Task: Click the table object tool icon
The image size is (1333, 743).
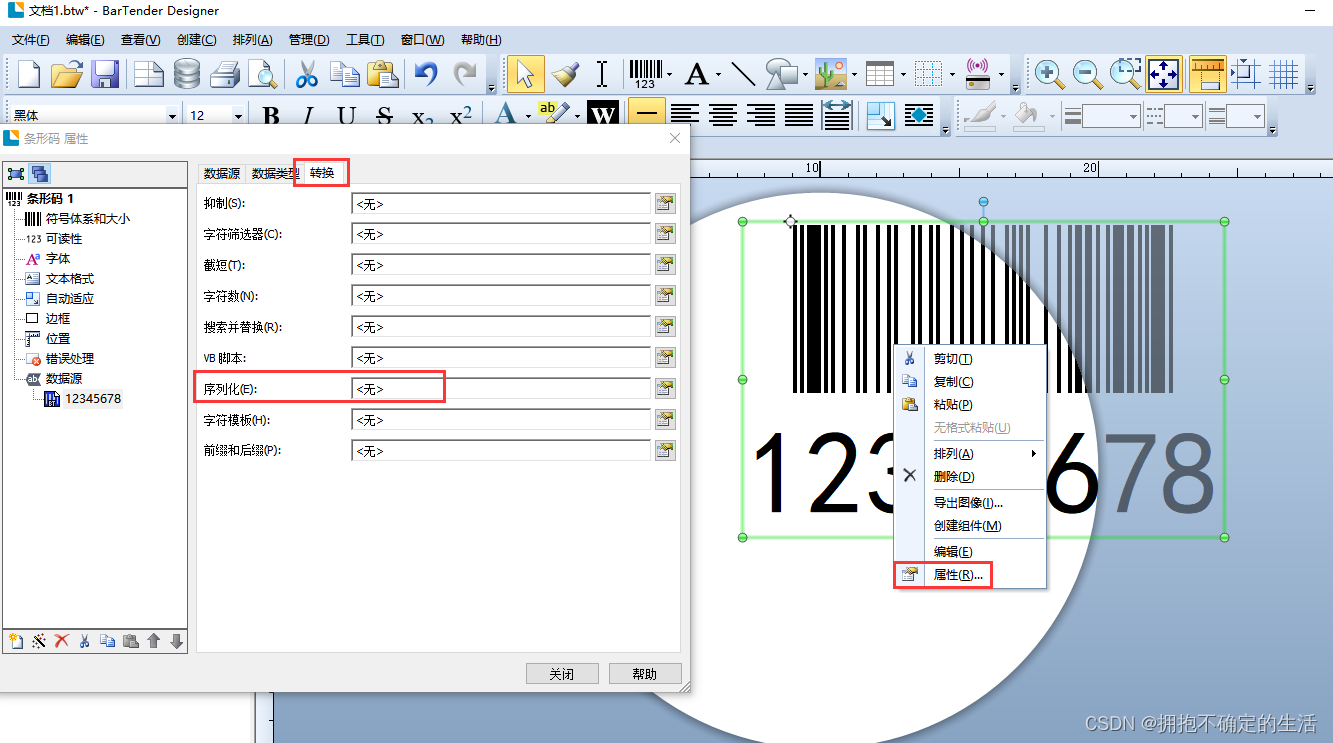Action: click(880, 74)
